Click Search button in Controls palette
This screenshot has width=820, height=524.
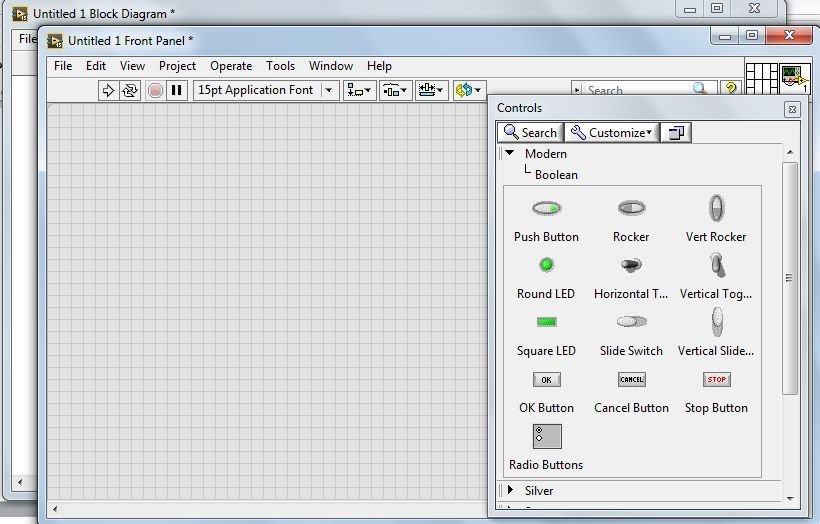pos(530,132)
